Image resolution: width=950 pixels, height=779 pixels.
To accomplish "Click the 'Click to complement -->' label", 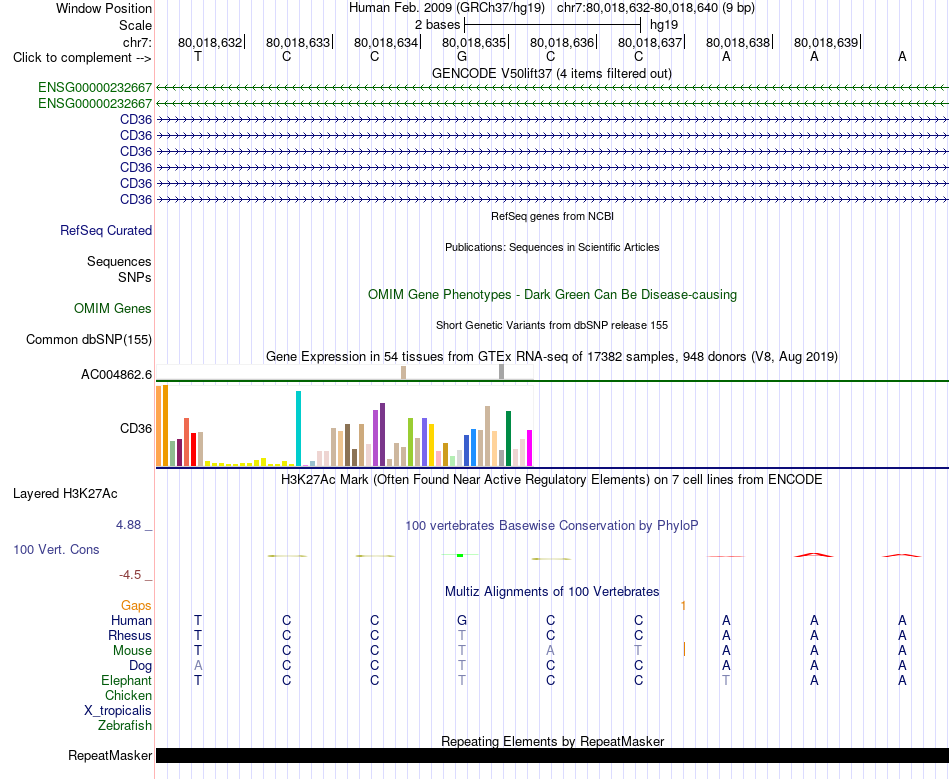I will (x=82, y=58).
